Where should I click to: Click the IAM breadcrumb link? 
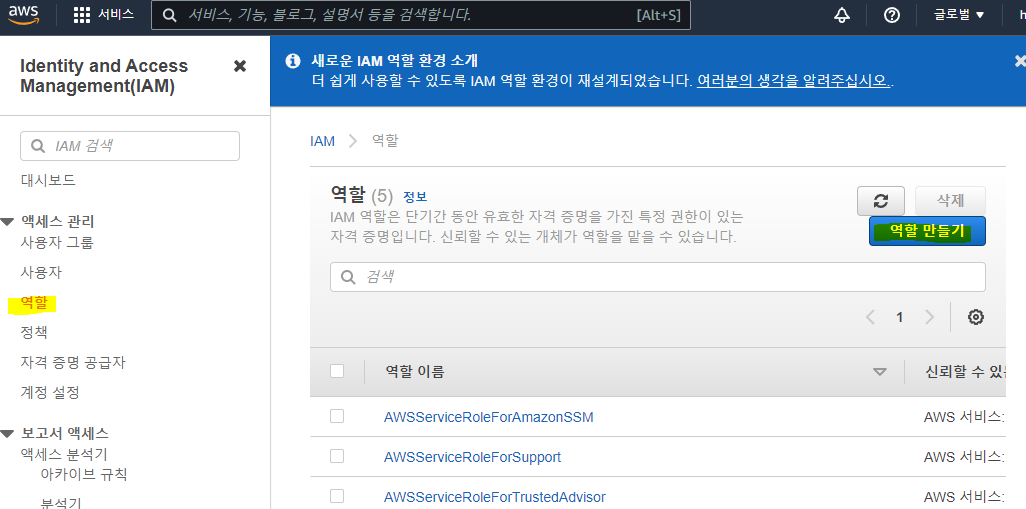[x=323, y=141]
